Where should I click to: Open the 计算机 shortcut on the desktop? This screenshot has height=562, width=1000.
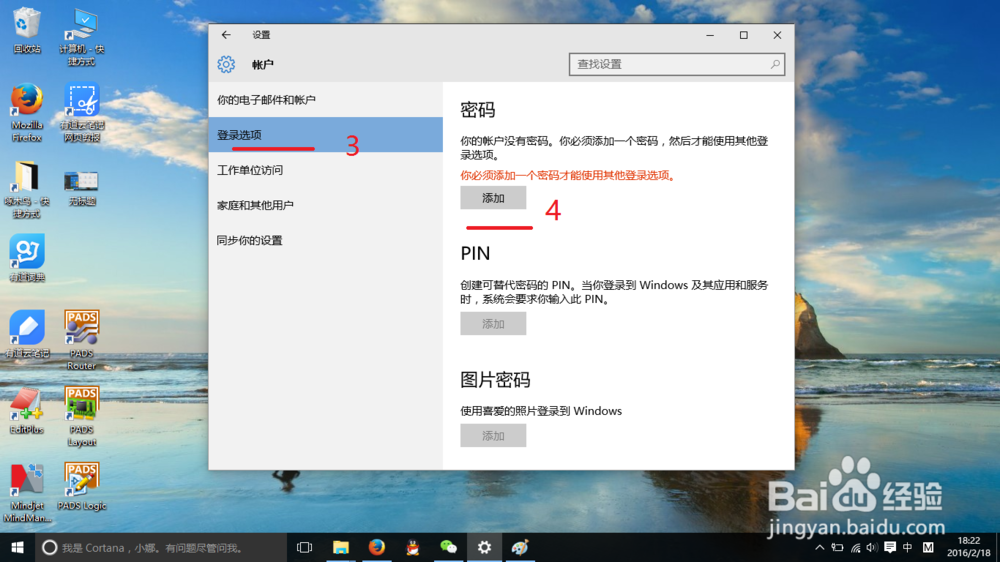coord(82,37)
